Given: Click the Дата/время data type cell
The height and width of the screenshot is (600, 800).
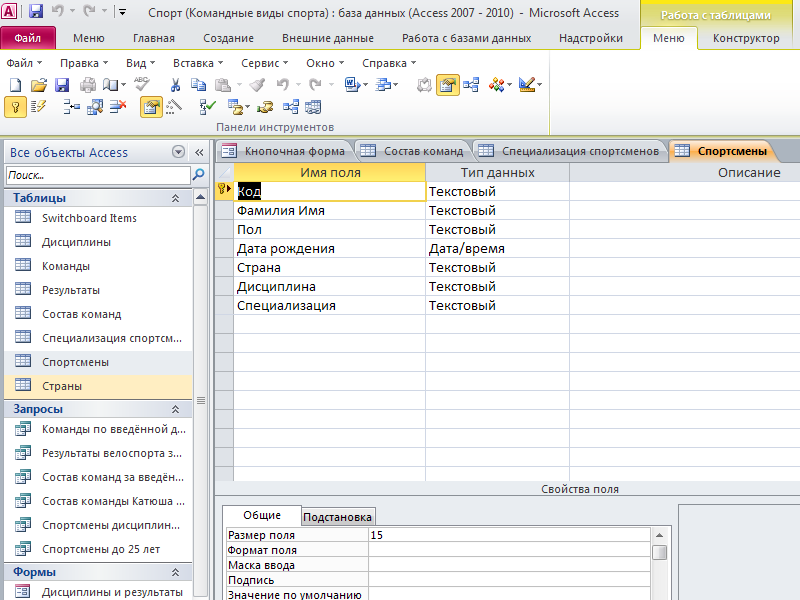Looking at the screenshot, I should pyautogui.click(x=497, y=248).
